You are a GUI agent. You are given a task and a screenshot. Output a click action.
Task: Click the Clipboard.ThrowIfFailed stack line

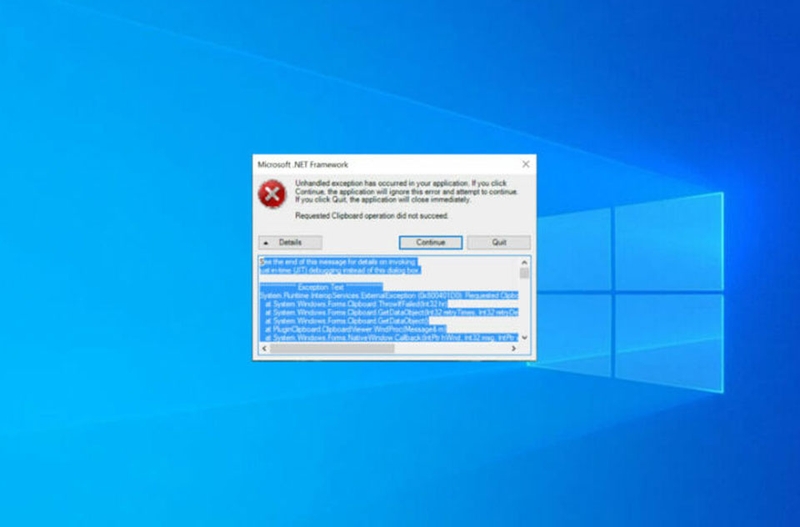[357, 304]
